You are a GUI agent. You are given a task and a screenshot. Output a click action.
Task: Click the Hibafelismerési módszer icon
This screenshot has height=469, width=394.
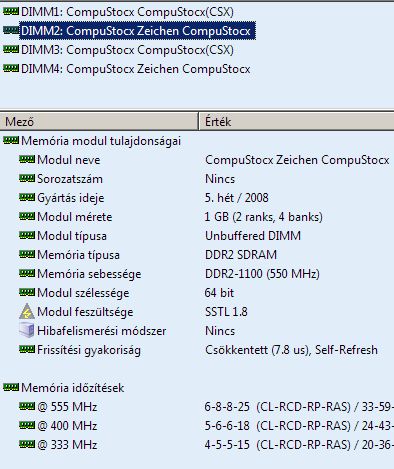[x=27, y=330]
